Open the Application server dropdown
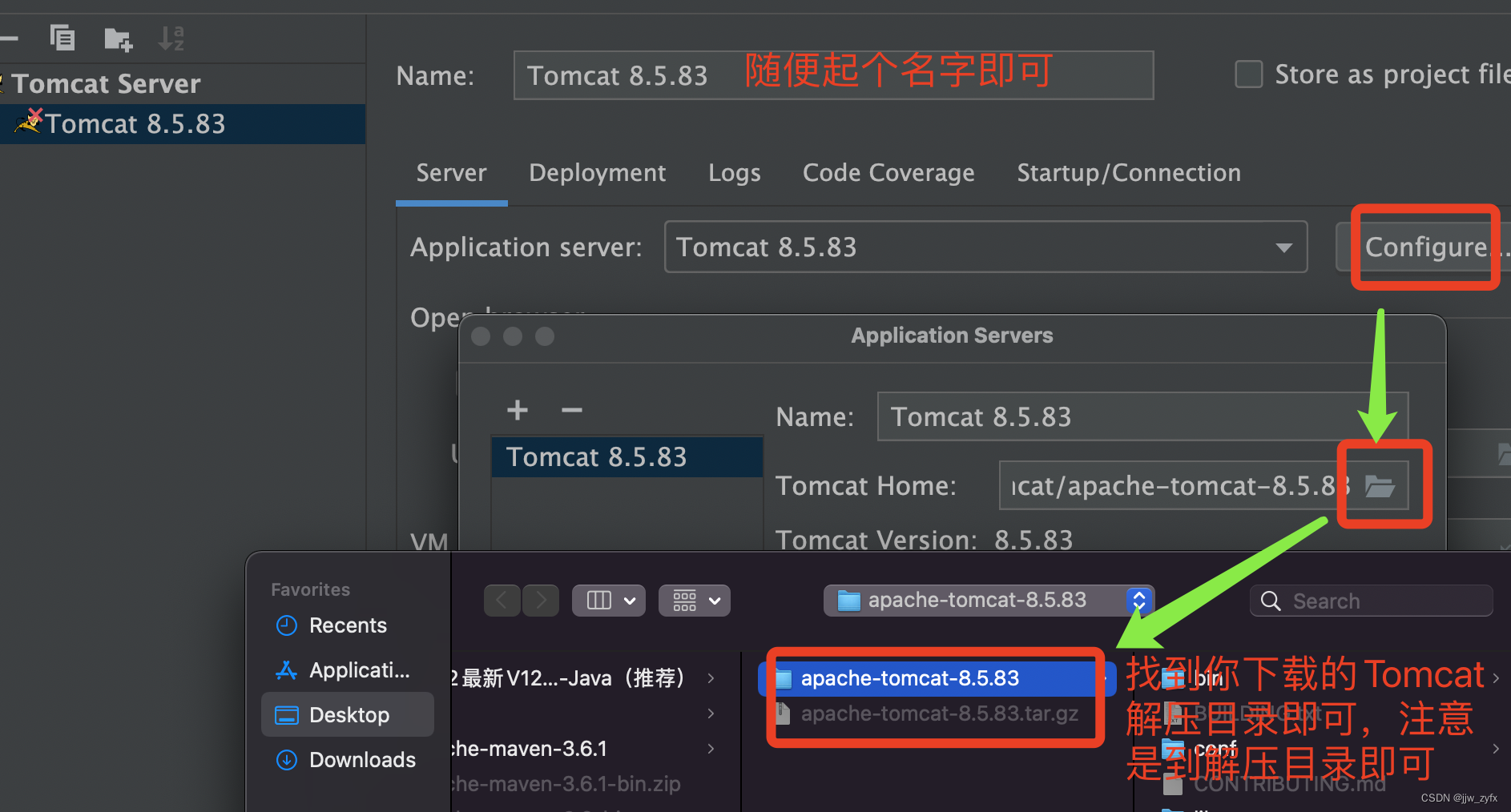This screenshot has height=812, width=1511. 985,247
